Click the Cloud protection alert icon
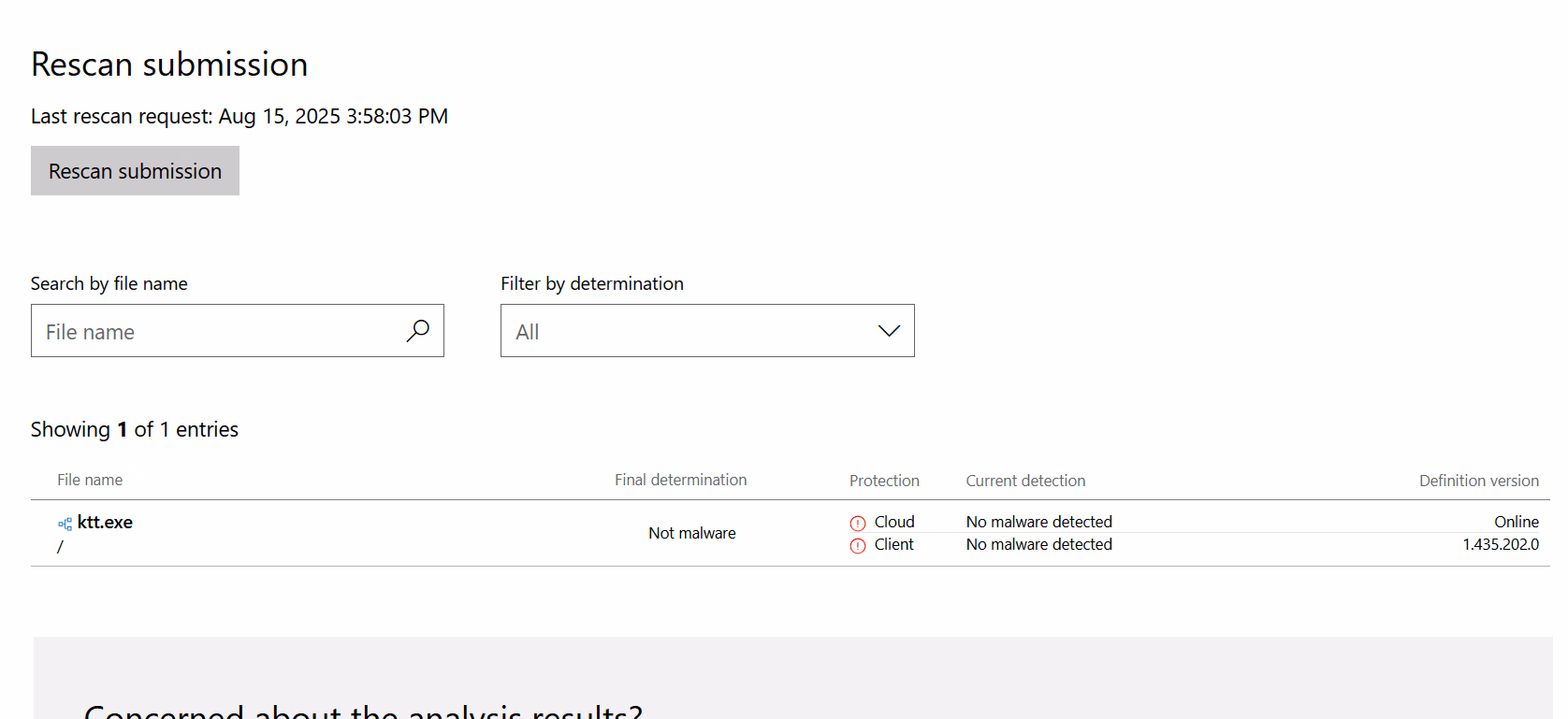 (x=858, y=524)
